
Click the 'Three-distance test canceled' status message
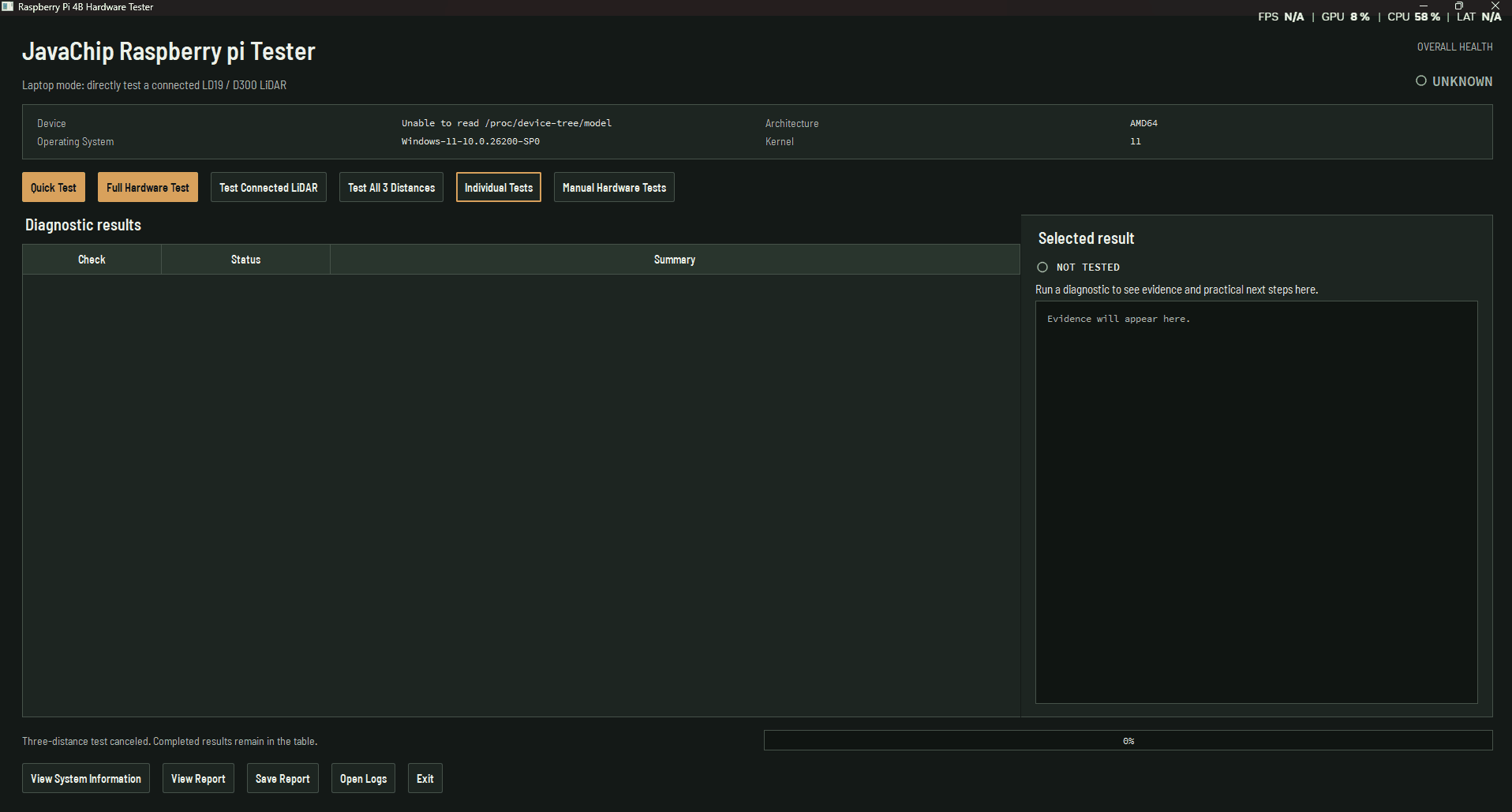coord(170,741)
